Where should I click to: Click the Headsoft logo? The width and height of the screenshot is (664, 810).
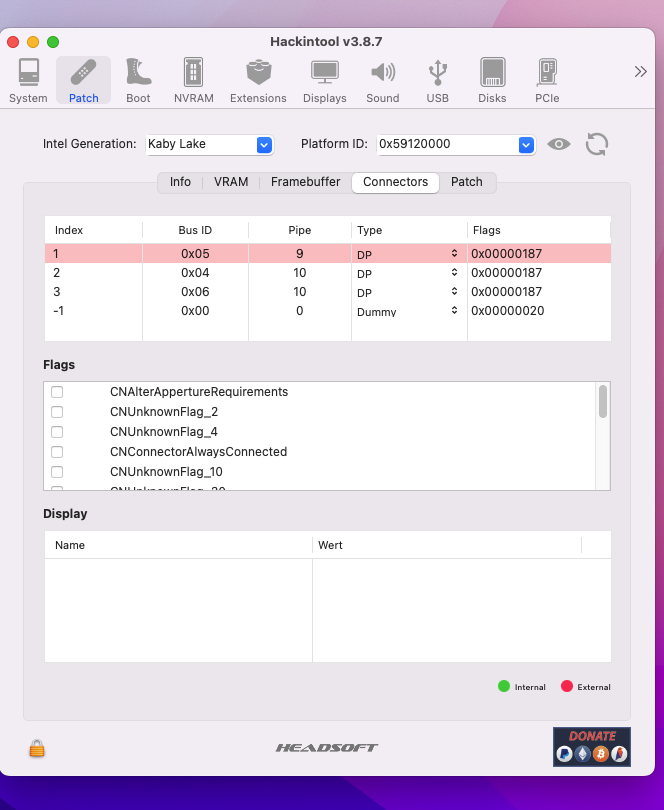(x=327, y=747)
